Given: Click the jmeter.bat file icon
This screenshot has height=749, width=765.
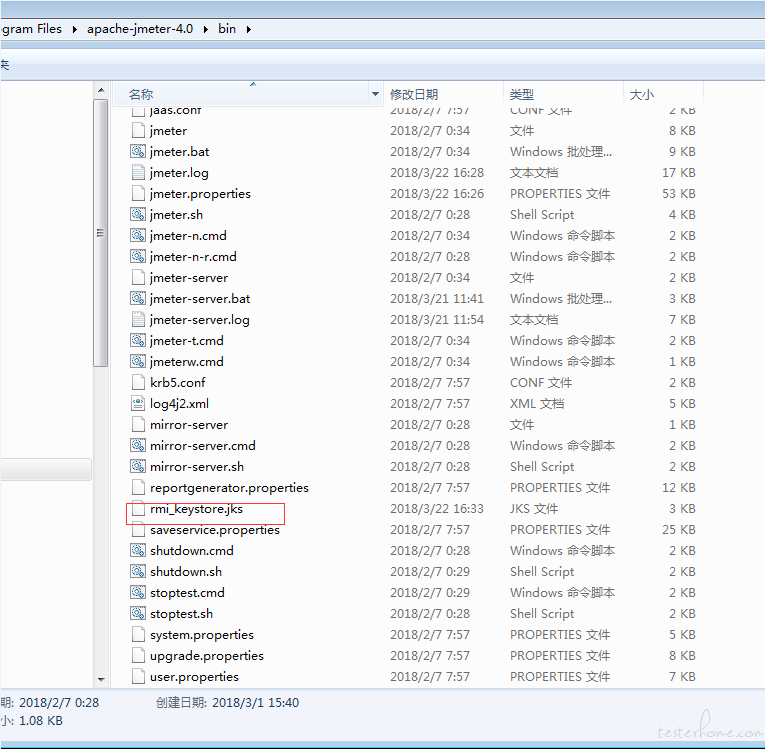Looking at the screenshot, I should pos(138,152).
